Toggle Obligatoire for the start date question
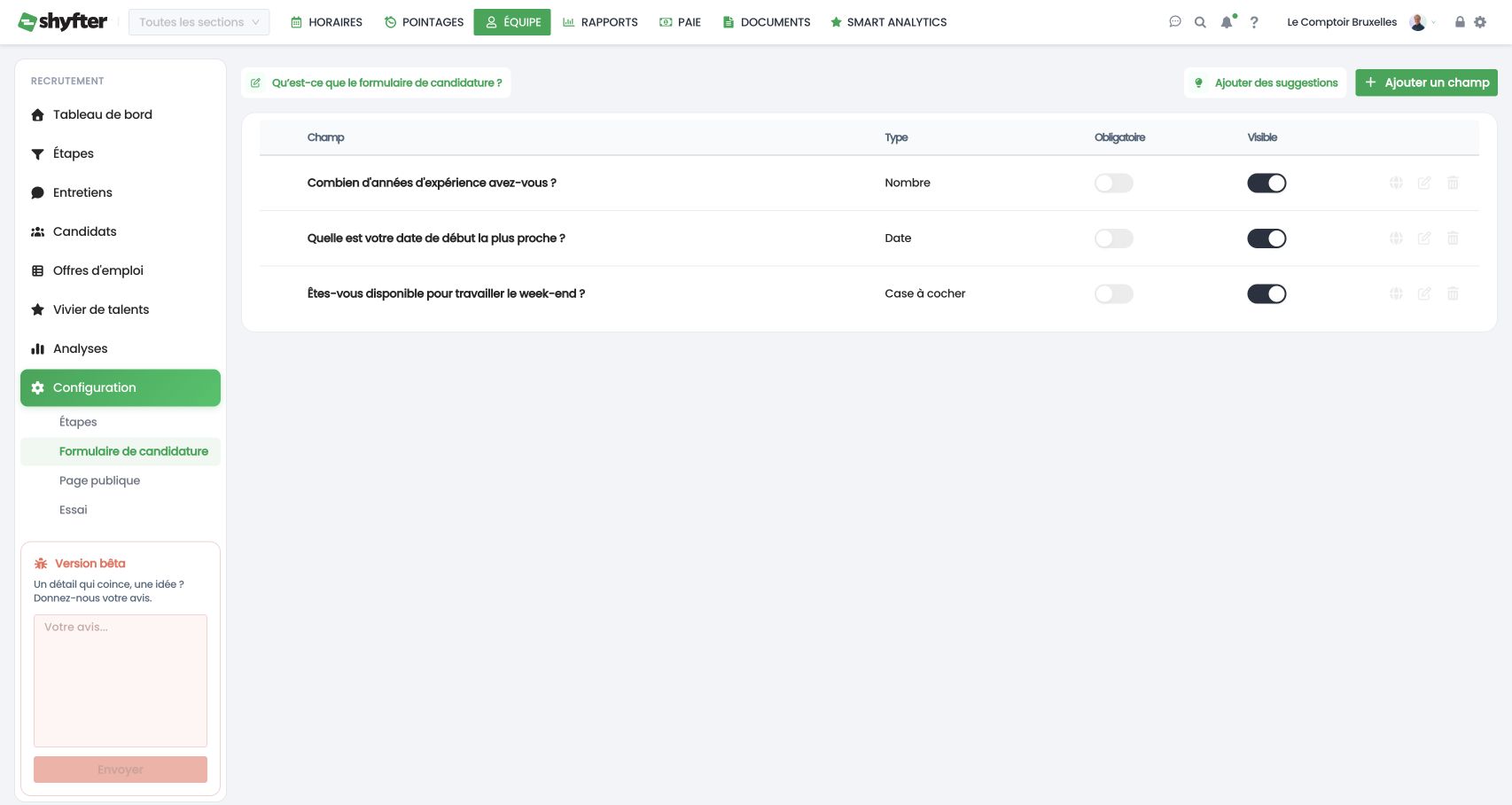 click(x=1114, y=238)
